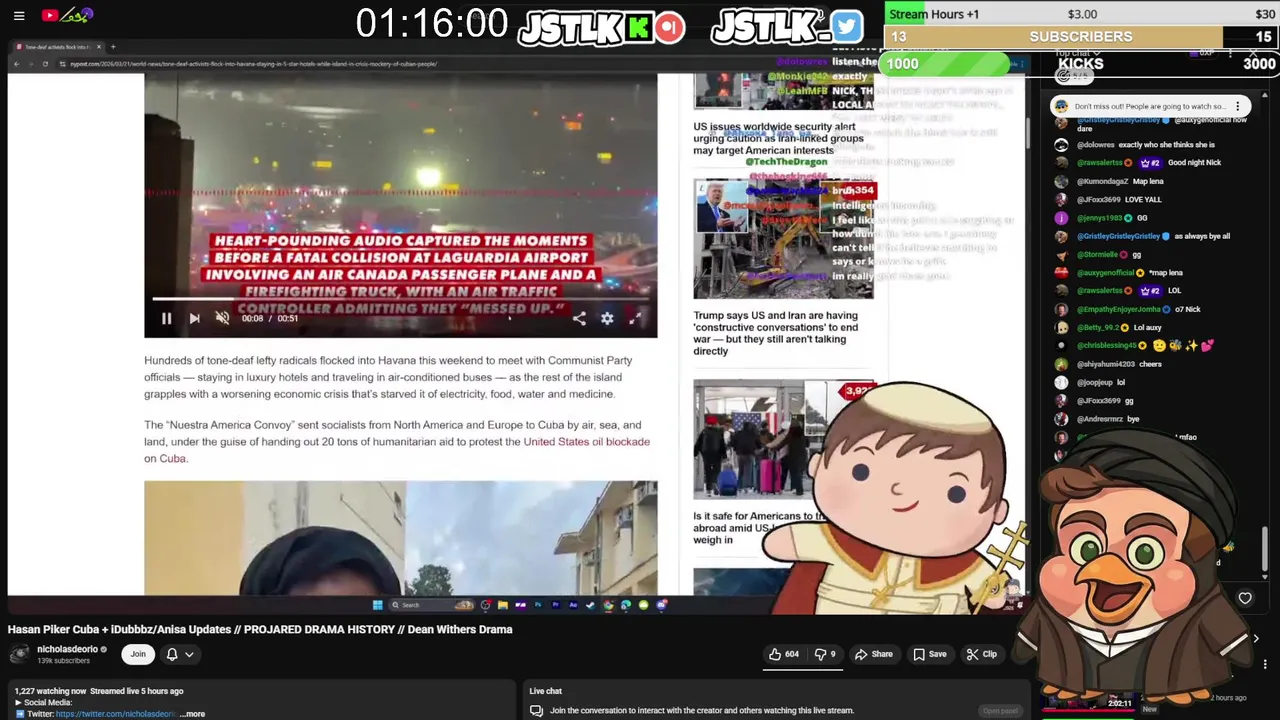Image resolution: width=1280 pixels, height=720 pixels.
Task: Open the 'Trump says US and Iran' article
Action: point(775,333)
